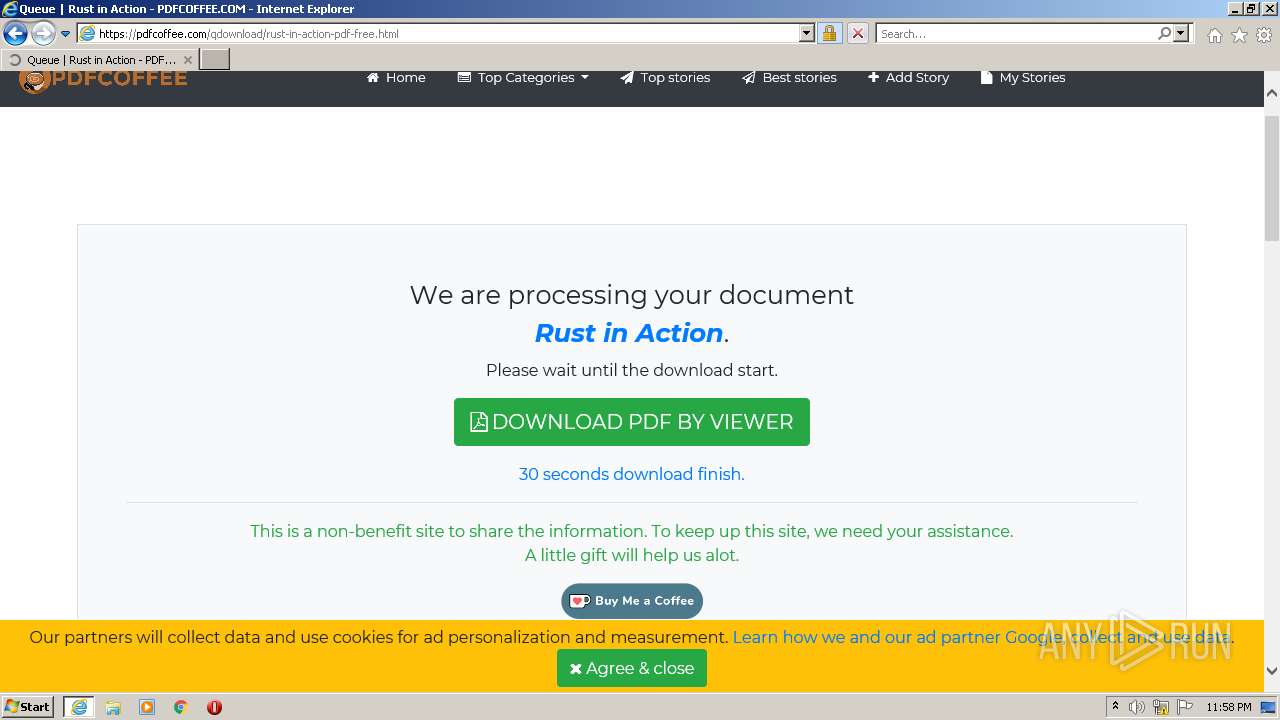Go back with the browser Back arrow
The height and width of the screenshot is (720, 1280).
point(15,33)
